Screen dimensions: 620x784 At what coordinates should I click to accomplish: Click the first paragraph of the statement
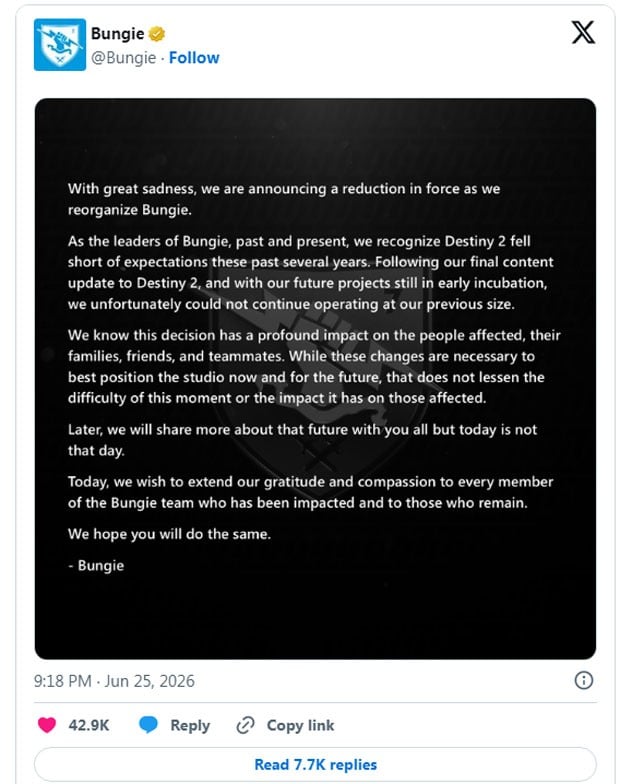click(x=284, y=199)
